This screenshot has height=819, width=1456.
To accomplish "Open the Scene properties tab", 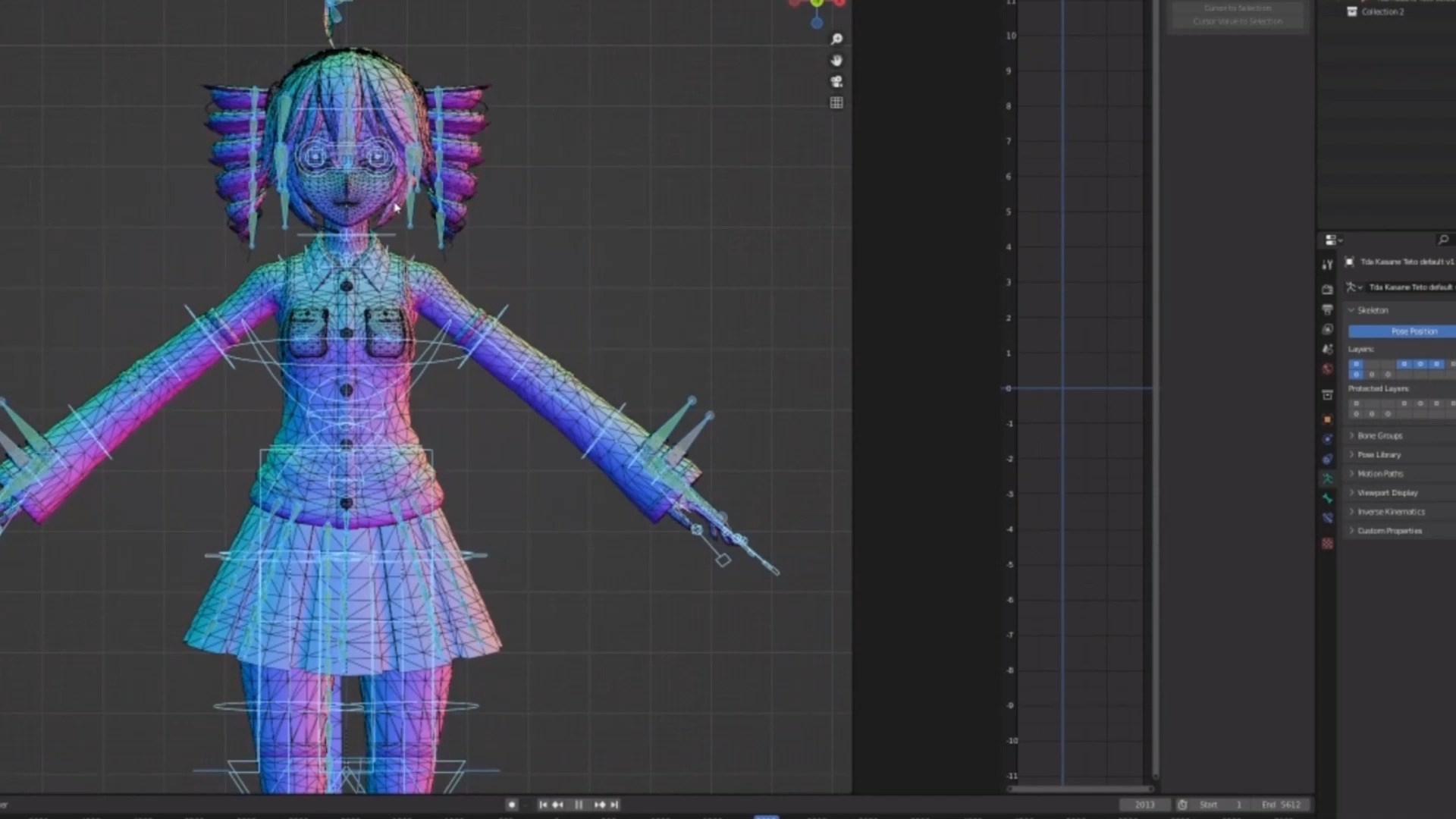I will [x=1327, y=349].
